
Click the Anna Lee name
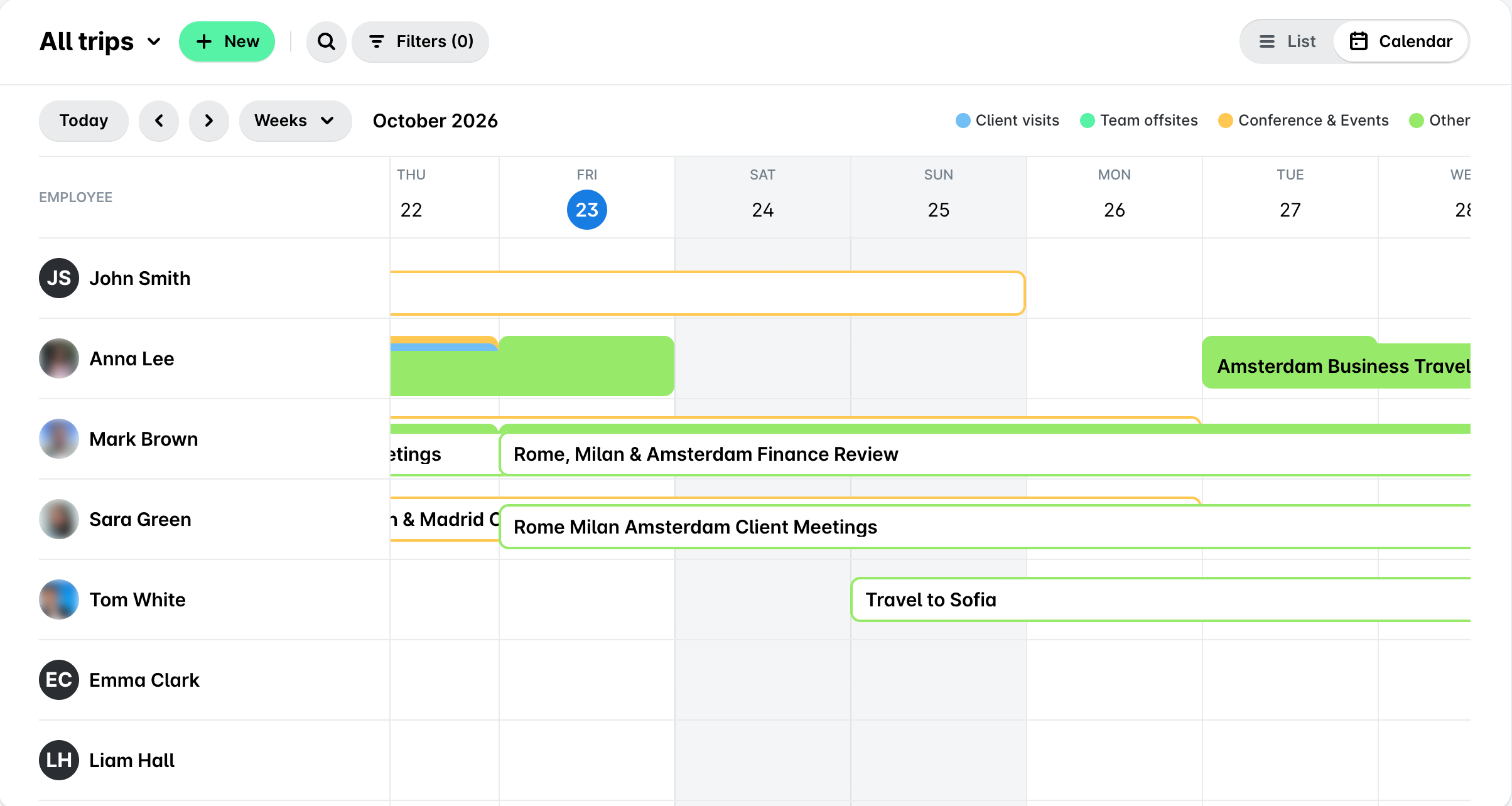[132, 358]
